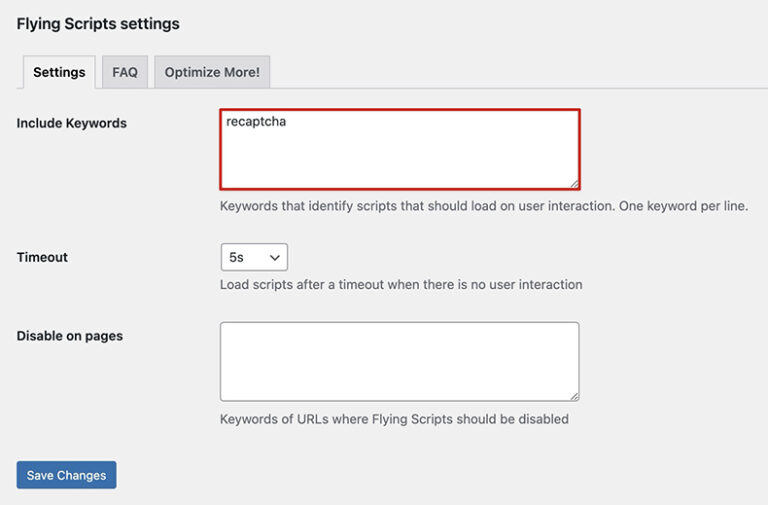
Task: Click the chevron arrow in Timeout select
Action: 275,257
